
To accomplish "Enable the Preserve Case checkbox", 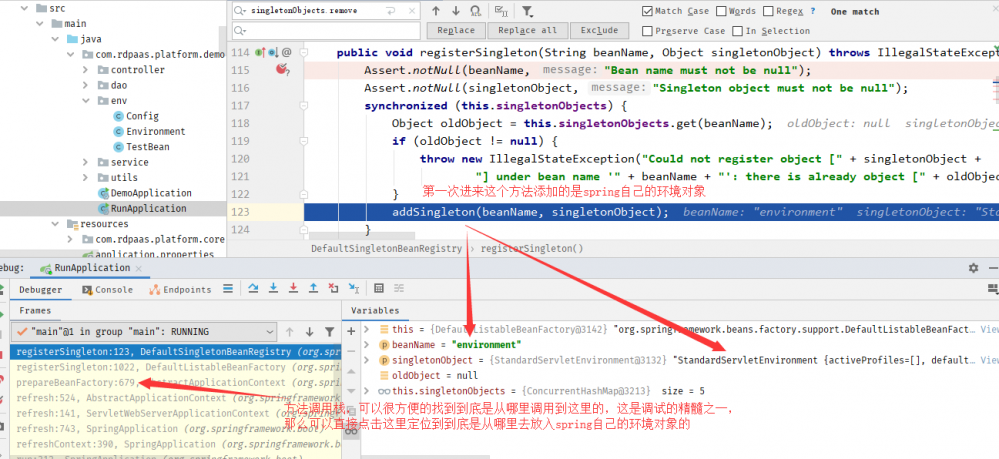I will [x=647, y=31].
